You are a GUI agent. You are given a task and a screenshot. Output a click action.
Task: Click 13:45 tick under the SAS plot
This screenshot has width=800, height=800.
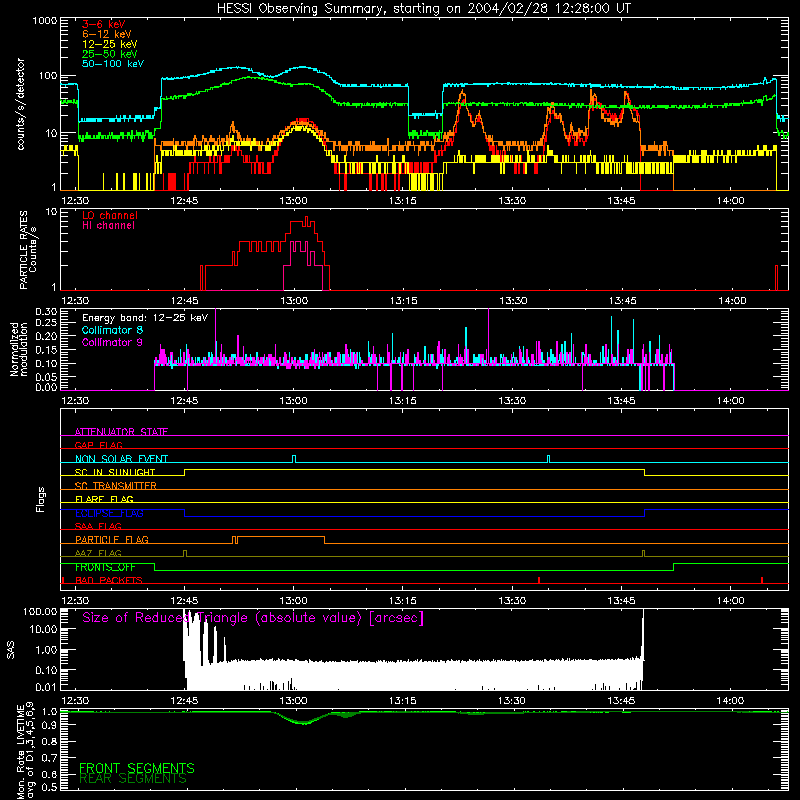pos(621,701)
